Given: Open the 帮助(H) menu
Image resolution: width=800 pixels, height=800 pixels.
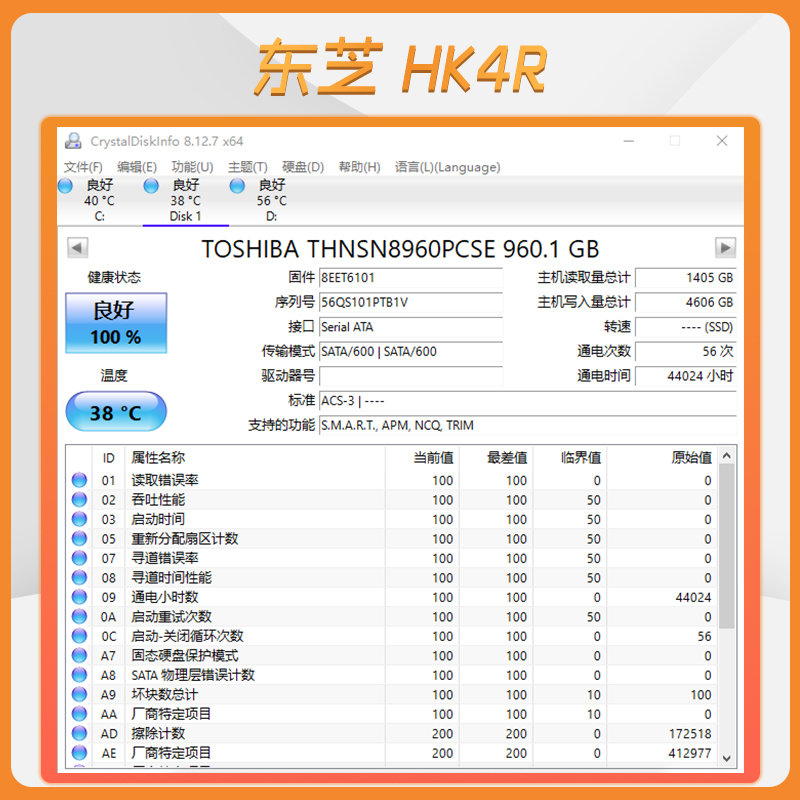Looking at the screenshot, I should pyautogui.click(x=360, y=167).
